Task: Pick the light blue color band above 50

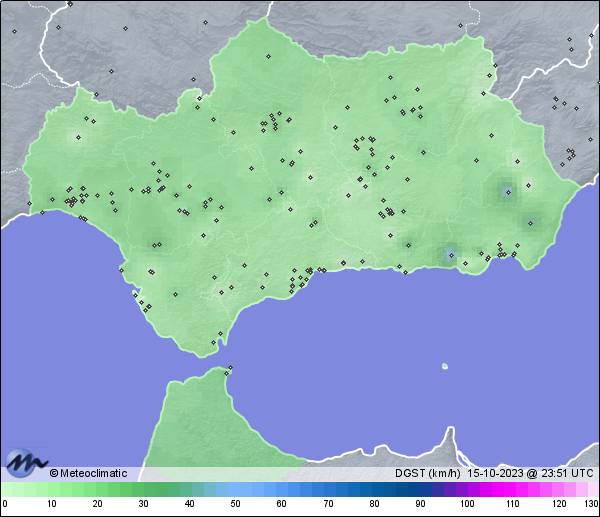Action: 234,489
